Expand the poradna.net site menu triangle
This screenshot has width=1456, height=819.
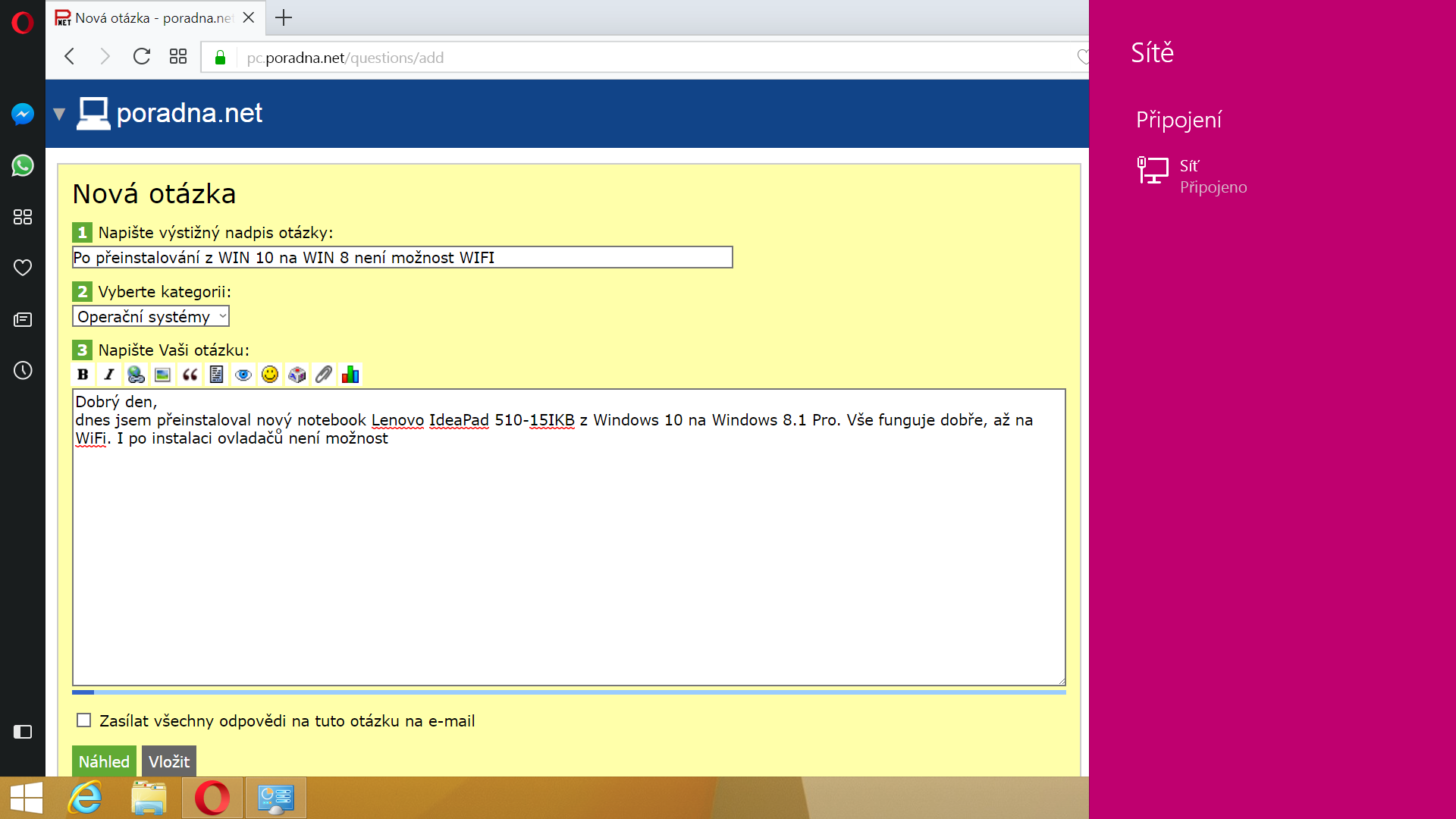59,115
